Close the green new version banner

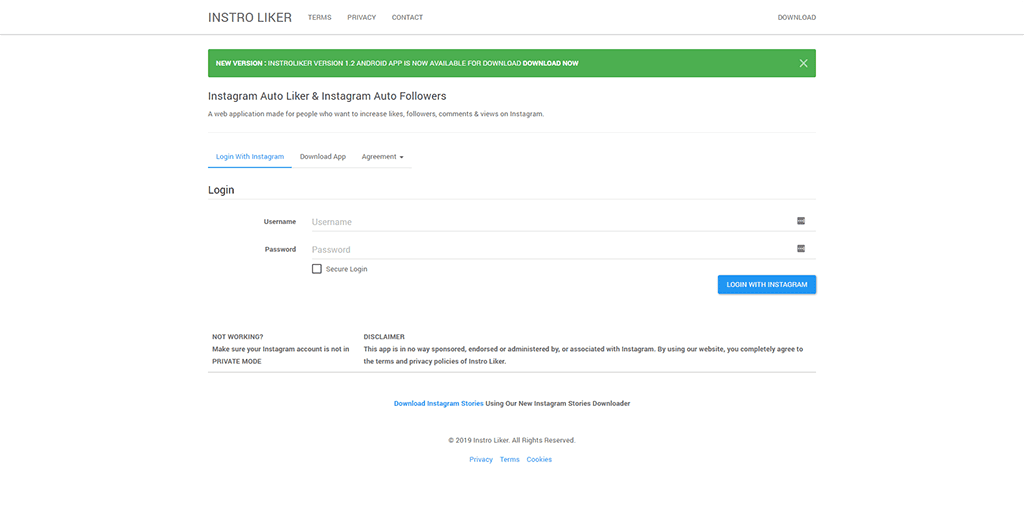(x=803, y=63)
